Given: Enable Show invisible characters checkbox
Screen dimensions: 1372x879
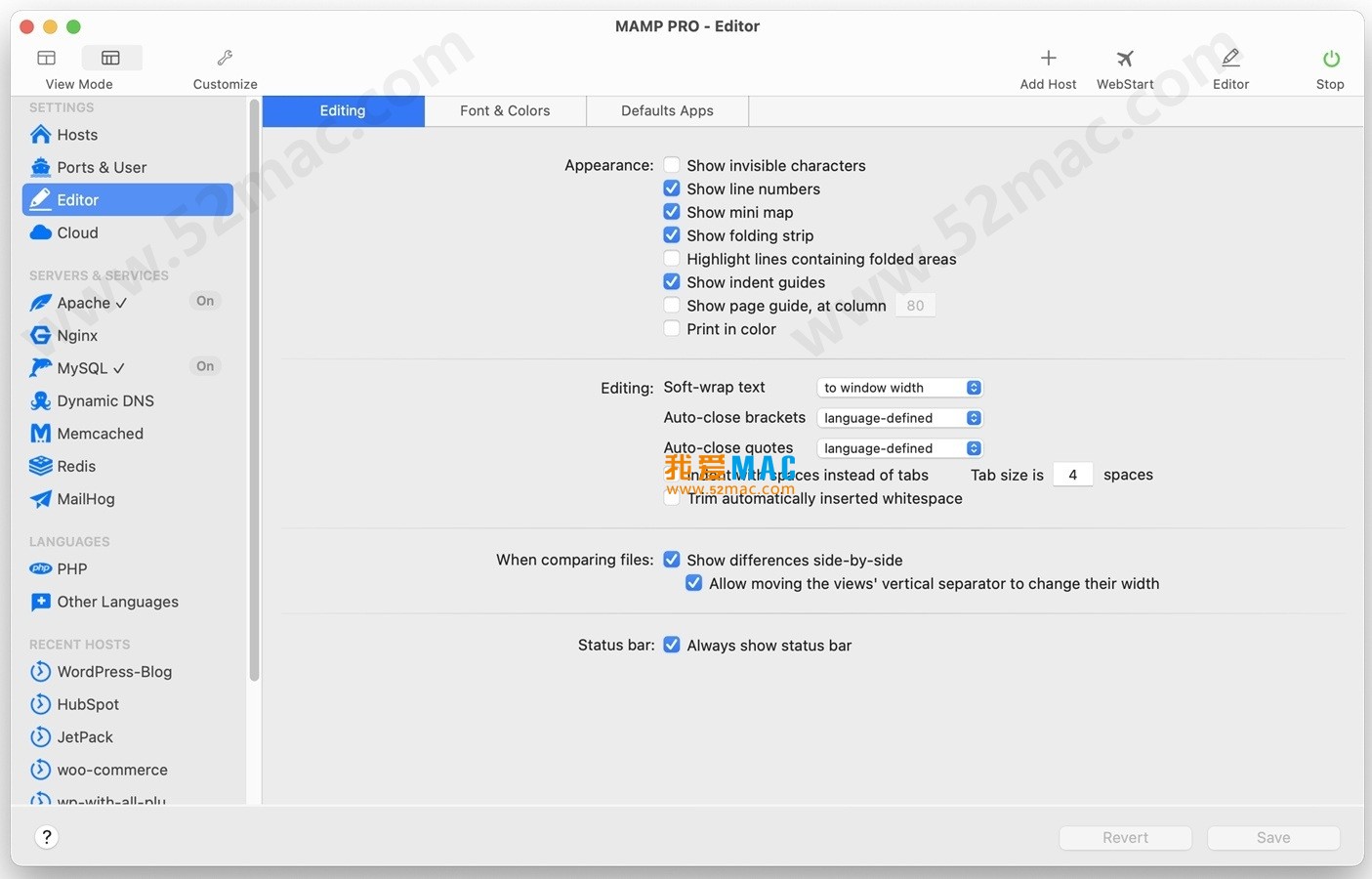Looking at the screenshot, I should coord(672,165).
